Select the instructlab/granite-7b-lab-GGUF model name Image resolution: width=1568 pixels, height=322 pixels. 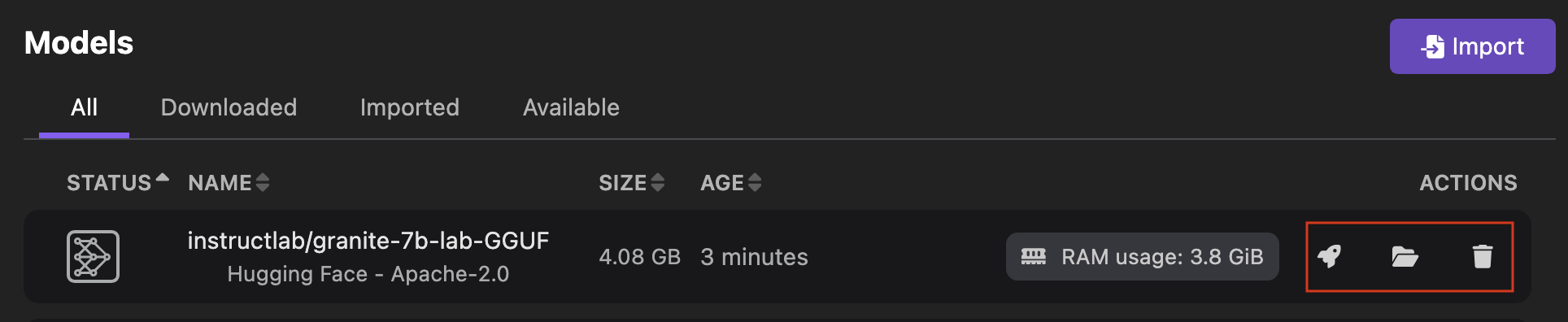tap(368, 241)
